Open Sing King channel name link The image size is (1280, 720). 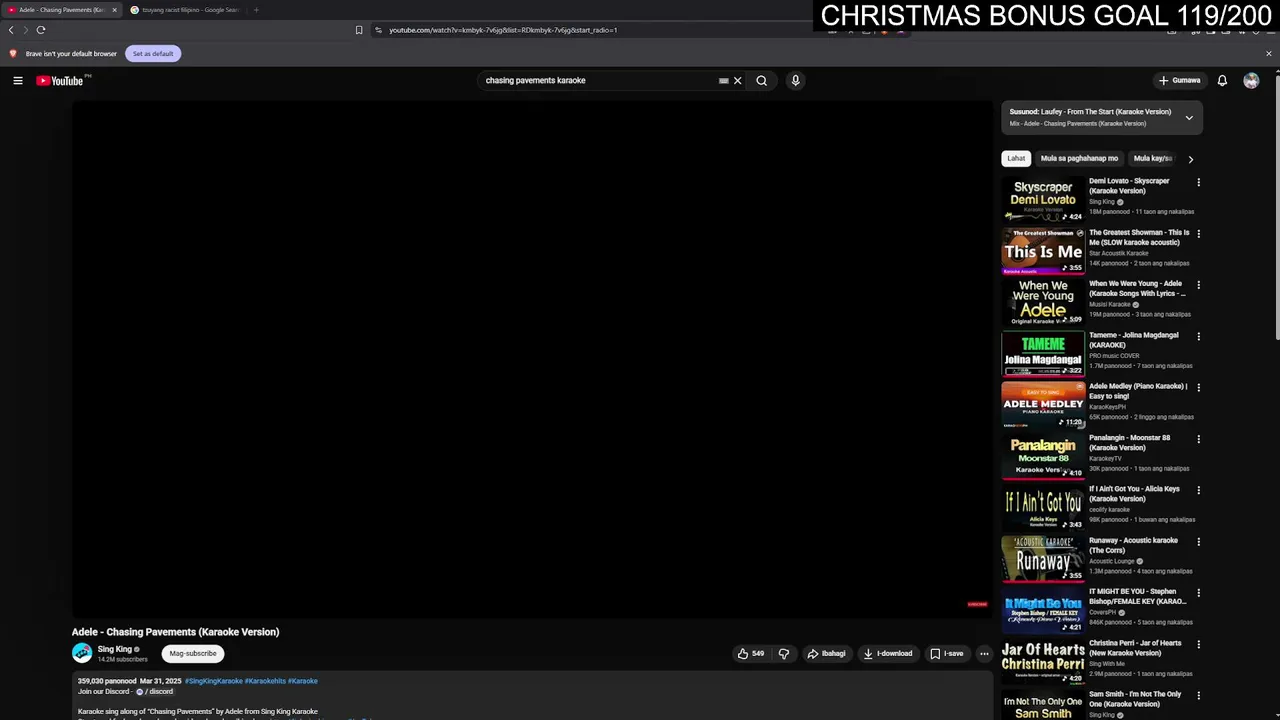115,649
